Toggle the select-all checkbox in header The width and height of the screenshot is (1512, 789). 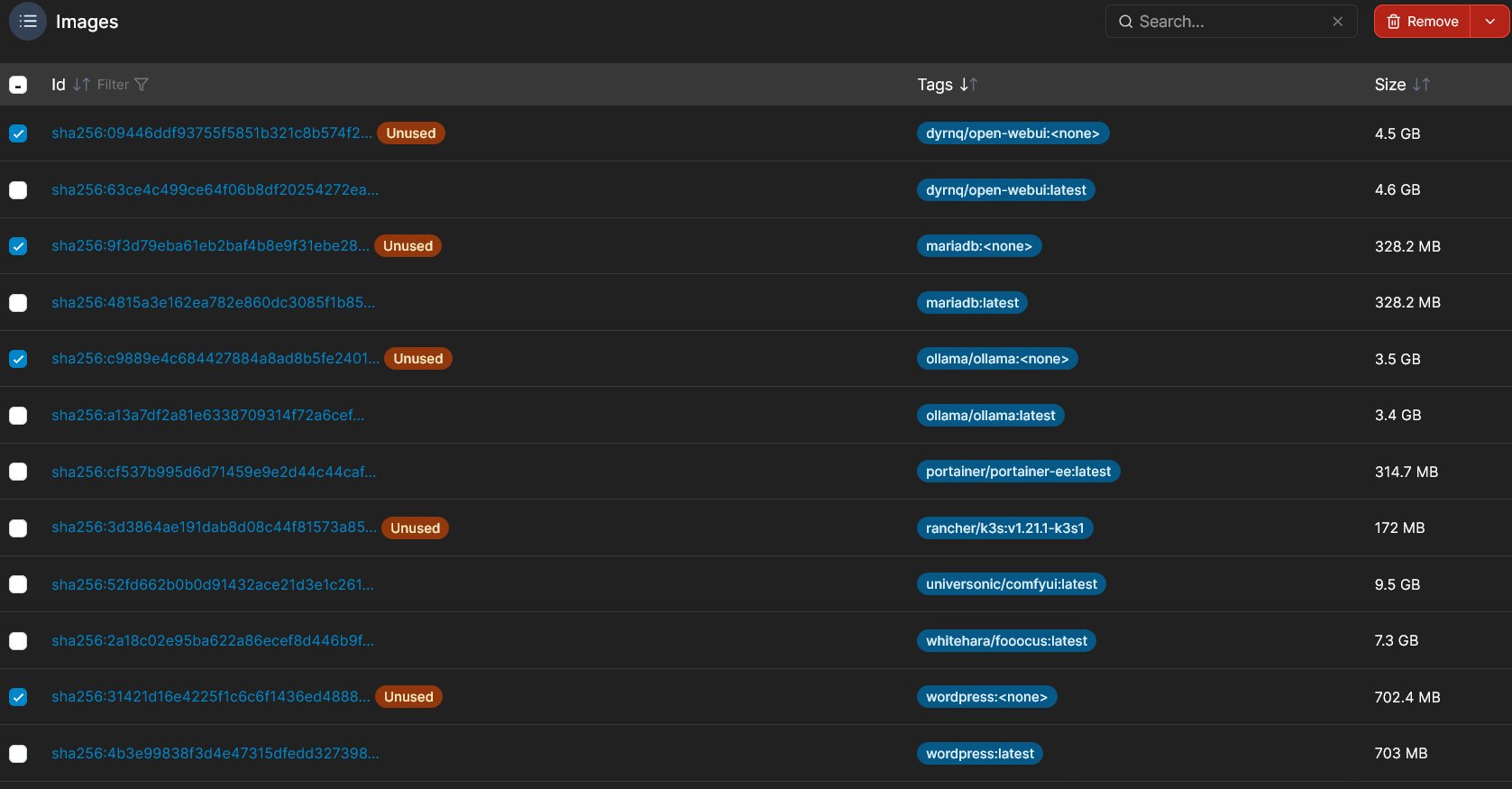pos(18,85)
